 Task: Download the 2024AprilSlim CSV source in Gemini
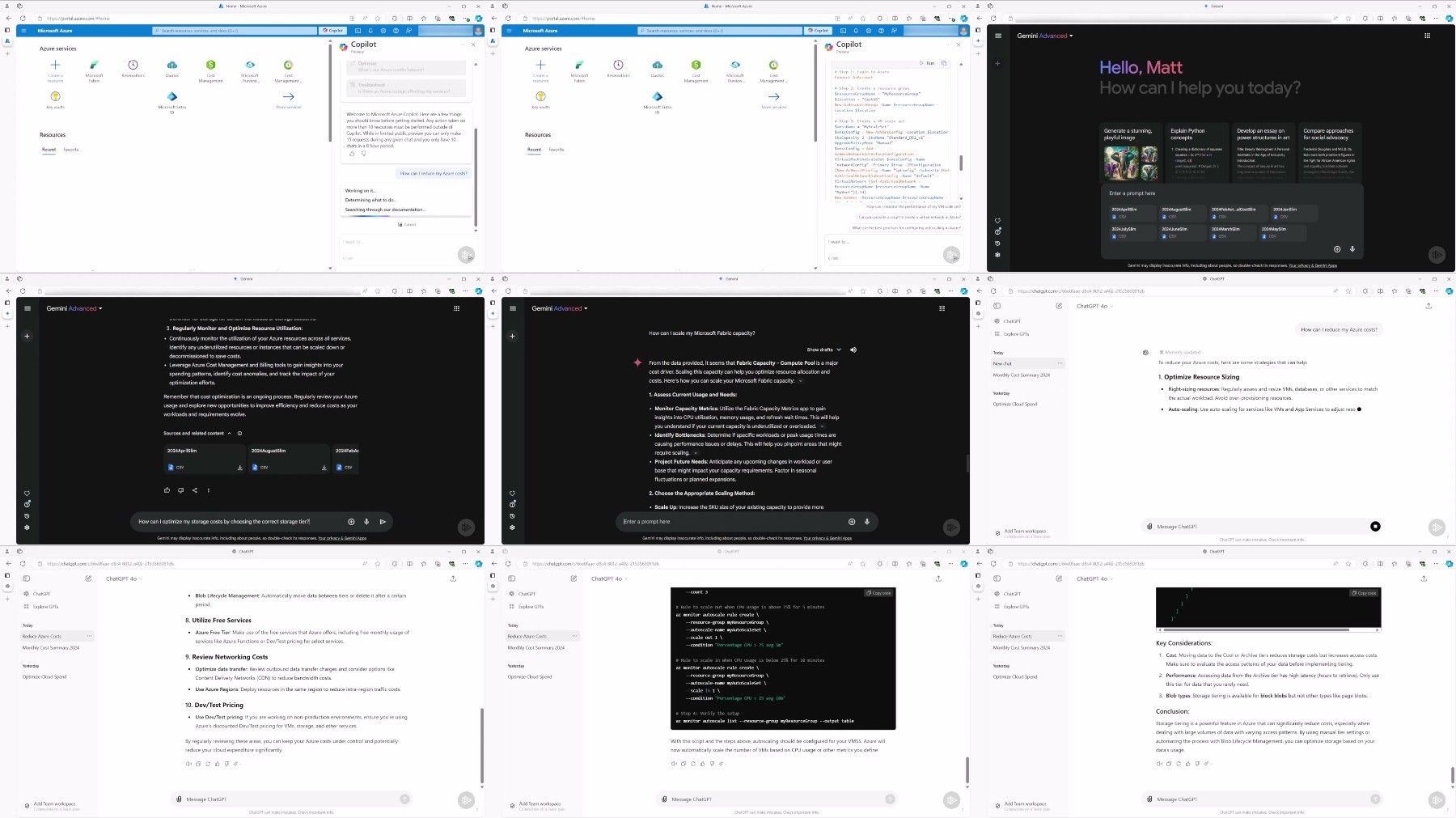click(x=239, y=468)
